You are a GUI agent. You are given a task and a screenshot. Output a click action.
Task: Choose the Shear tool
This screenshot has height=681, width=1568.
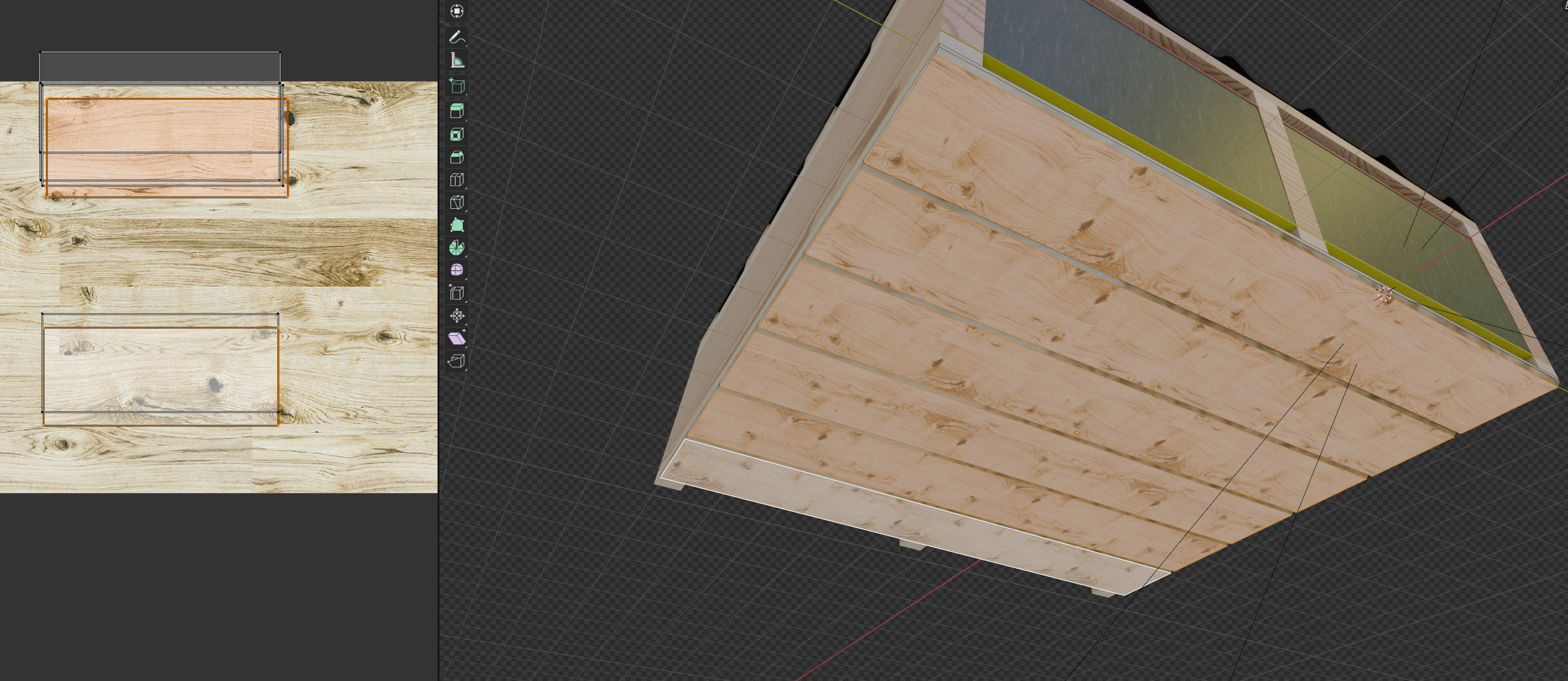[x=456, y=339]
